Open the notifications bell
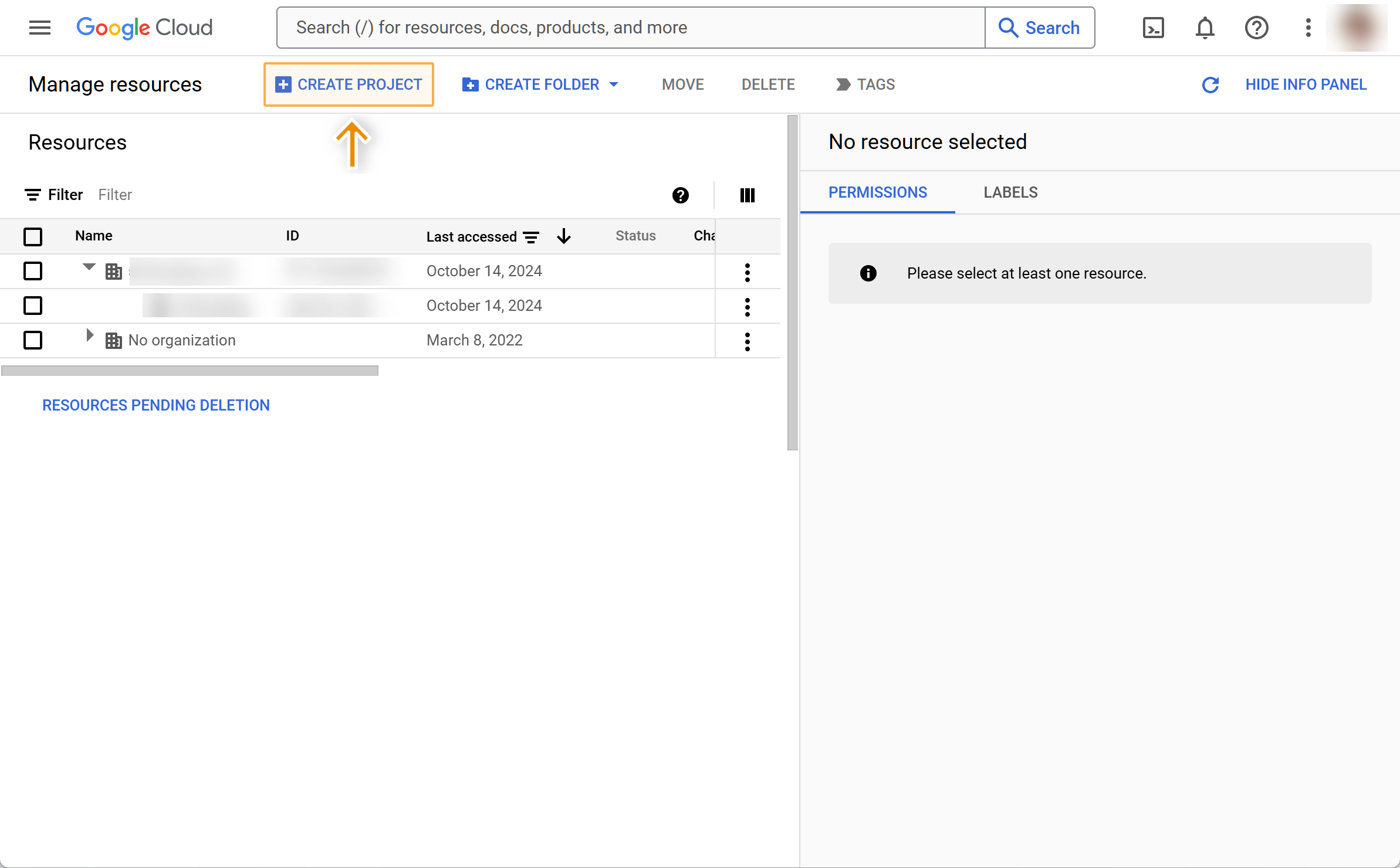Viewport: 1400px width, 868px height. [x=1205, y=28]
